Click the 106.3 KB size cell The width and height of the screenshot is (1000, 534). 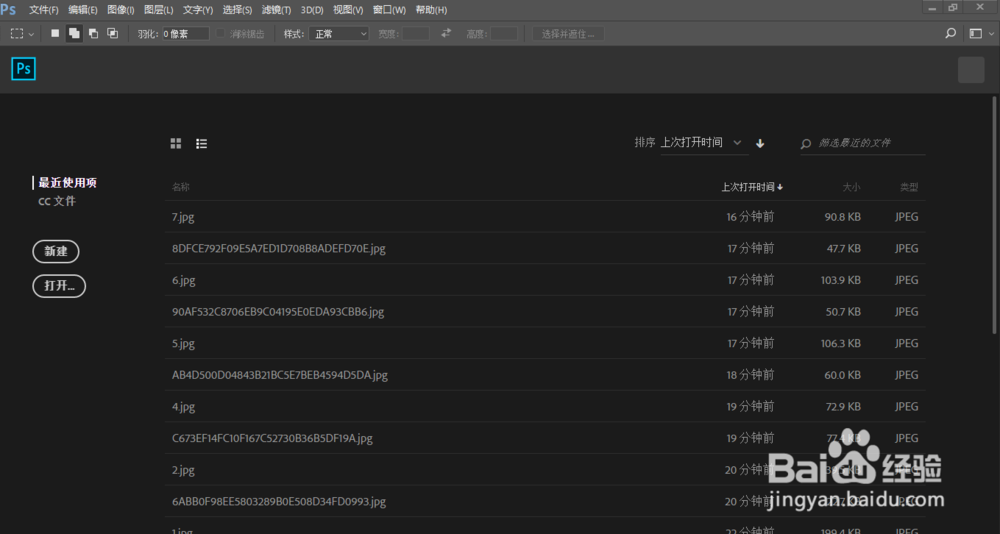point(841,343)
